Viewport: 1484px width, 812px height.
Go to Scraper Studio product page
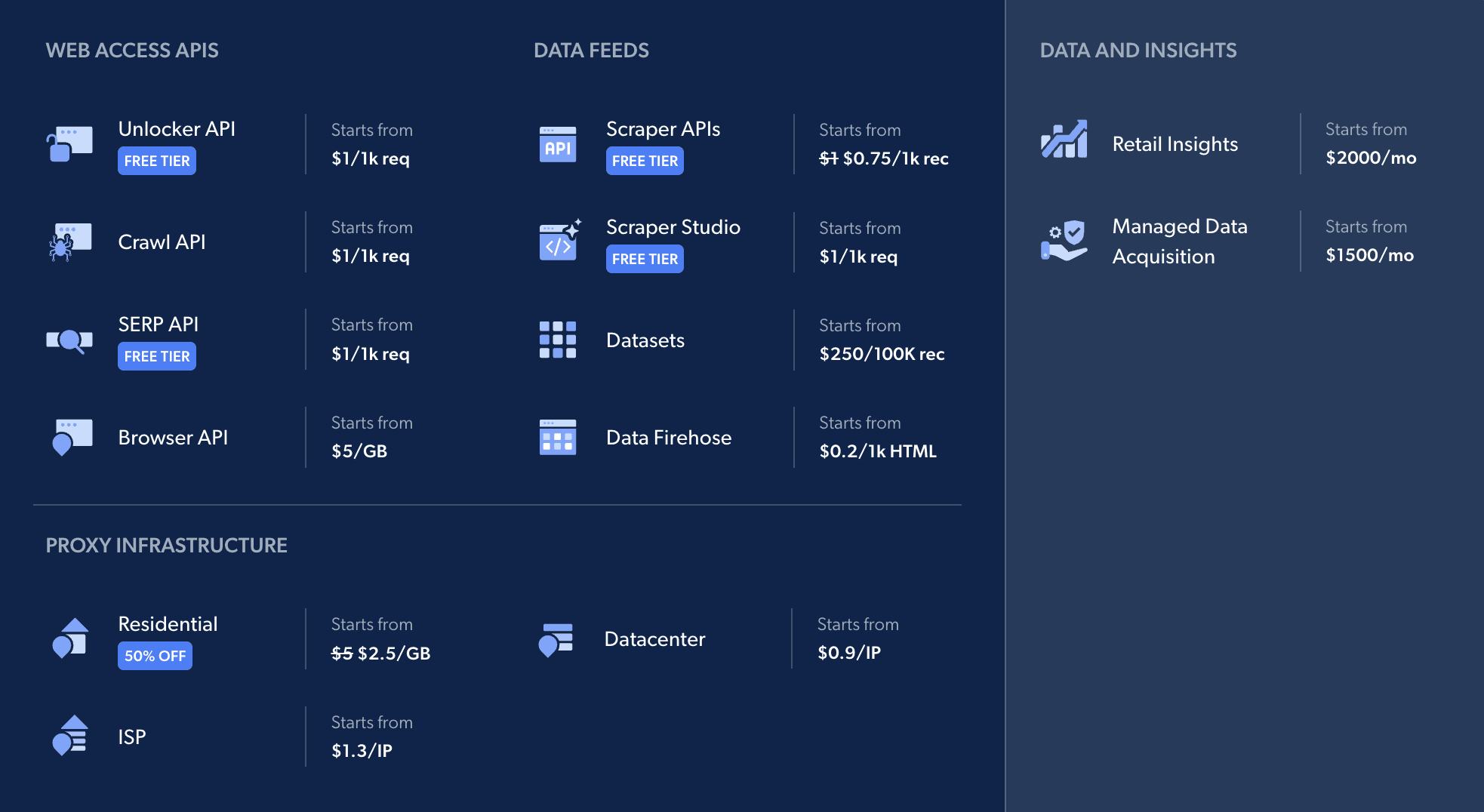(x=673, y=227)
